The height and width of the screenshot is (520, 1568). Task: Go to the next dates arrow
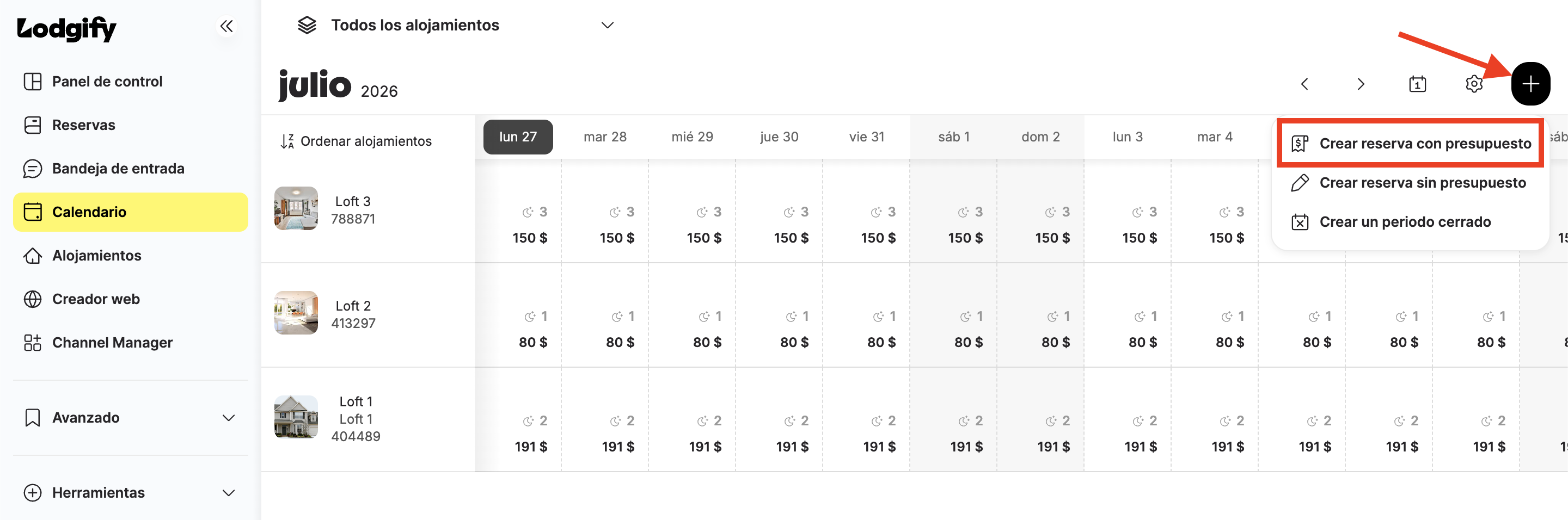(1361, 83)
